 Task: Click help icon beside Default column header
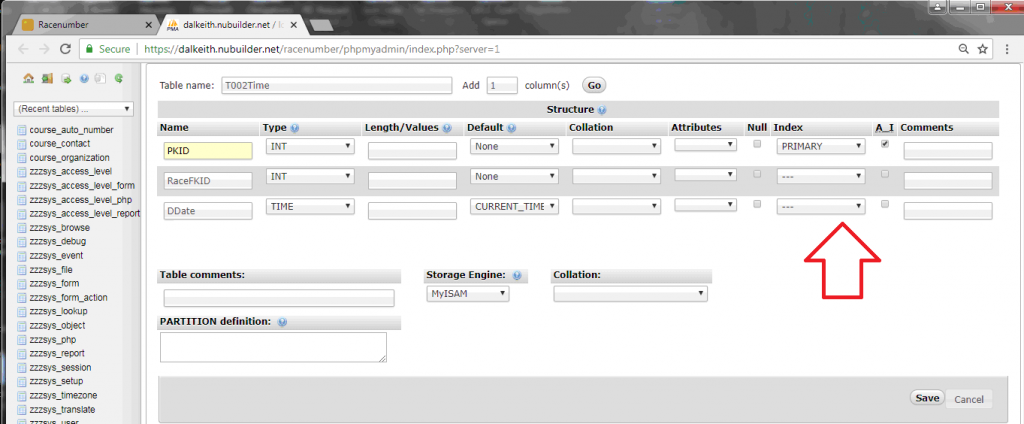511,128
